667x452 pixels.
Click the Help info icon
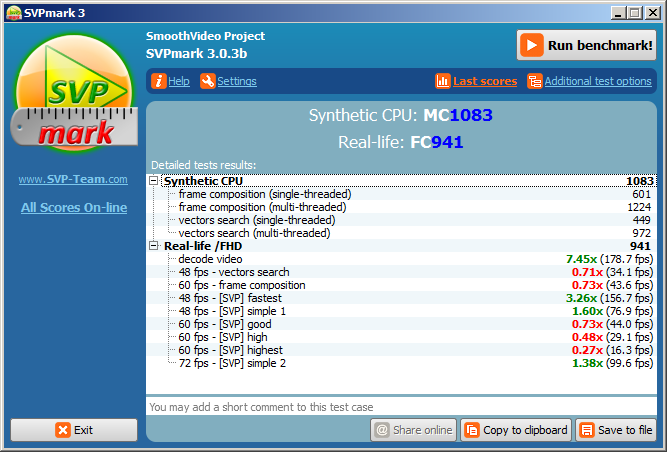pyautogui.click(x=159, y=81)
